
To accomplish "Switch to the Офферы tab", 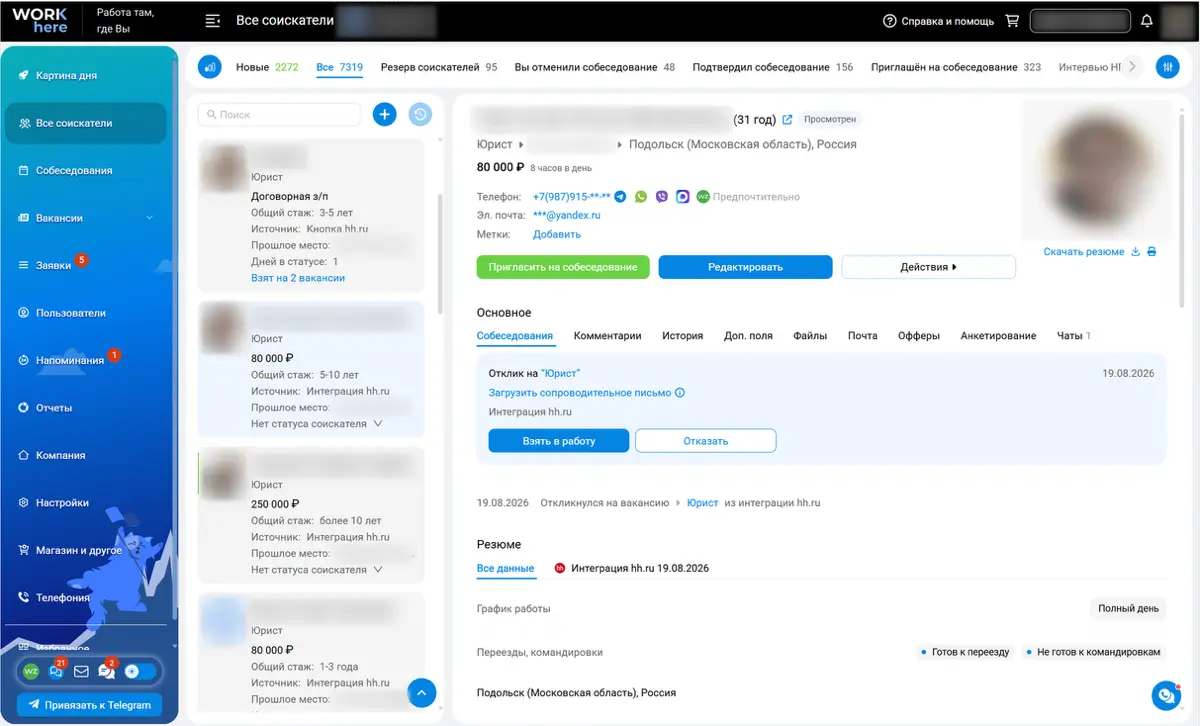I will point(919,336).
